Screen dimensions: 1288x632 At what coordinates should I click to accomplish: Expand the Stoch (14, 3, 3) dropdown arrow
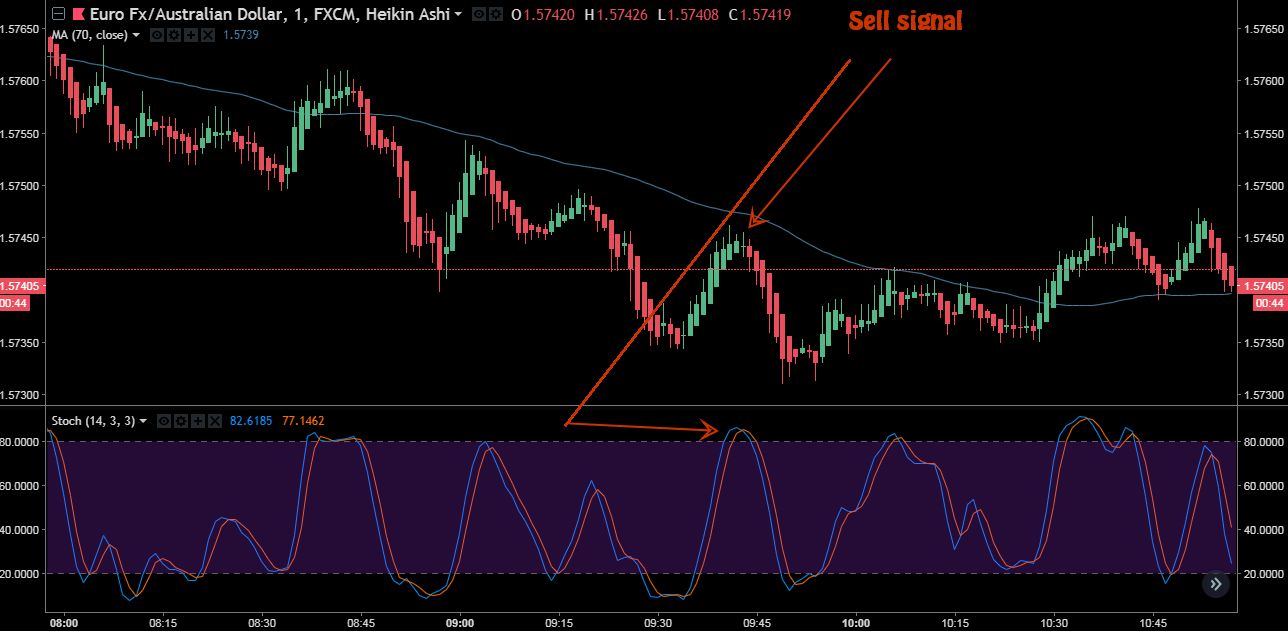pyautogui.click(x=143, y=421)
